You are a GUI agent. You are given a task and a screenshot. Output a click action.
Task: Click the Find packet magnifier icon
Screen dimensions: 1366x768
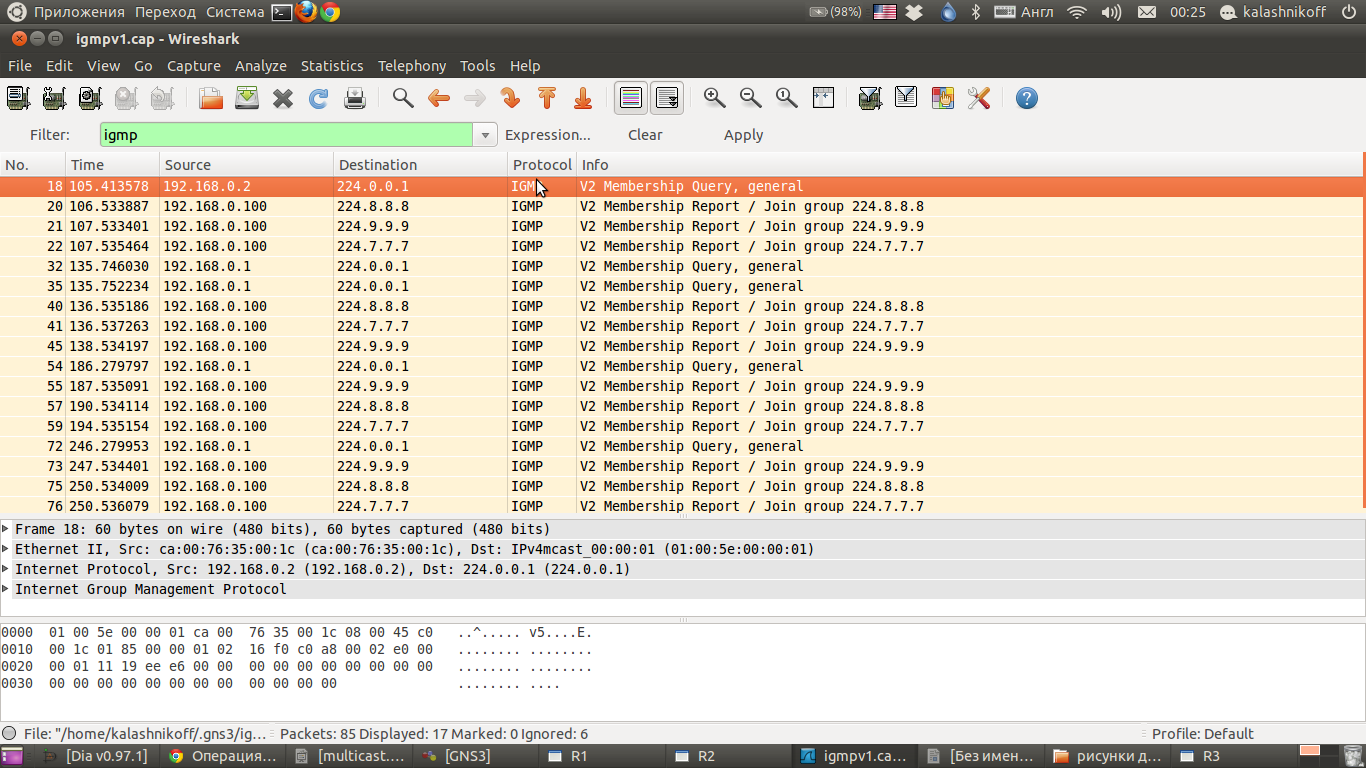403,98
